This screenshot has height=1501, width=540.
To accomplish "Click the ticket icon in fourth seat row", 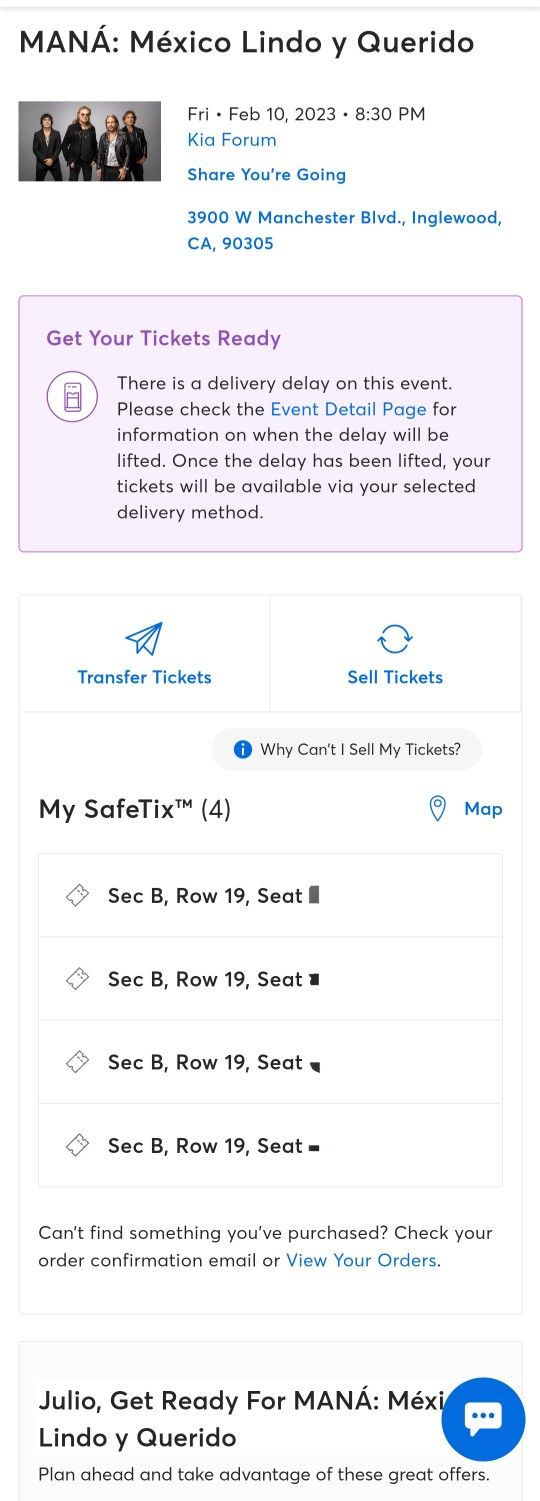I will (77, 1146).
